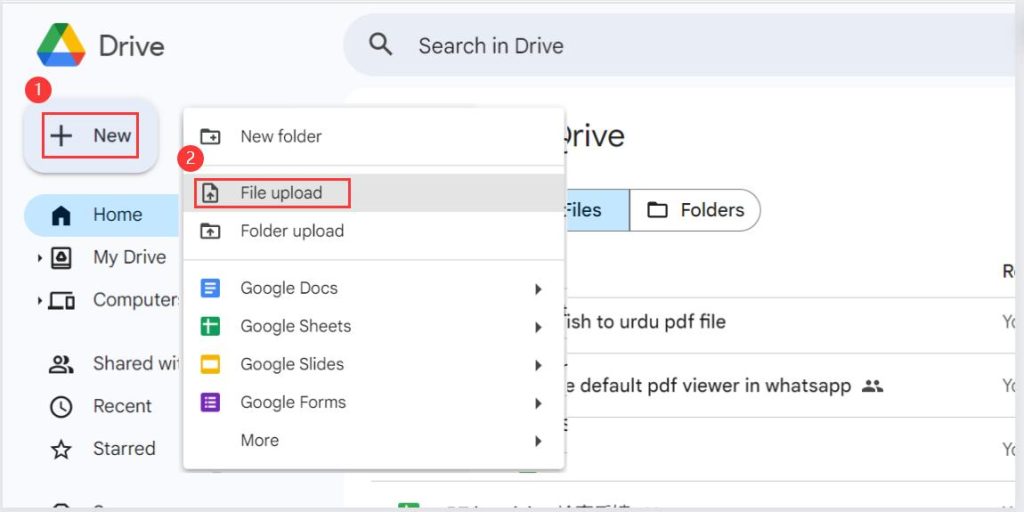1024x512 pixels.
Task: Expand the Google Sheets submenu arrow
Action: 538,327
